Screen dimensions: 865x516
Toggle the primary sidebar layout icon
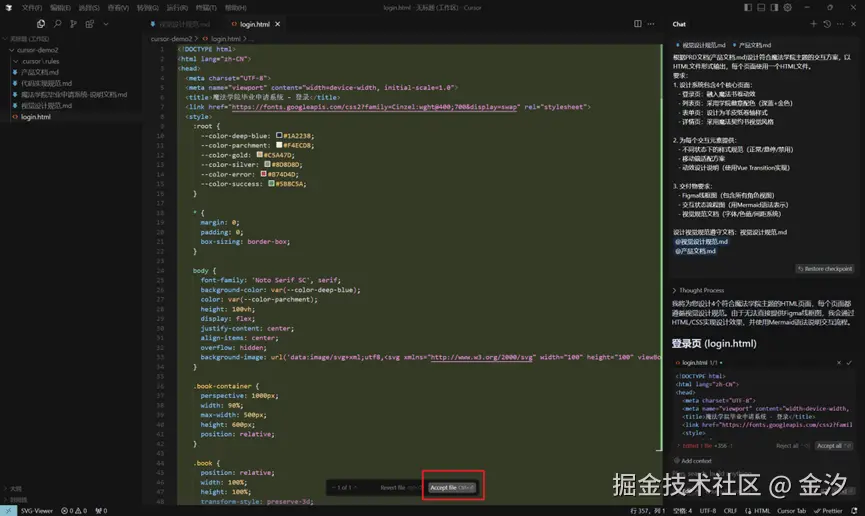click(x=747, y=8)
